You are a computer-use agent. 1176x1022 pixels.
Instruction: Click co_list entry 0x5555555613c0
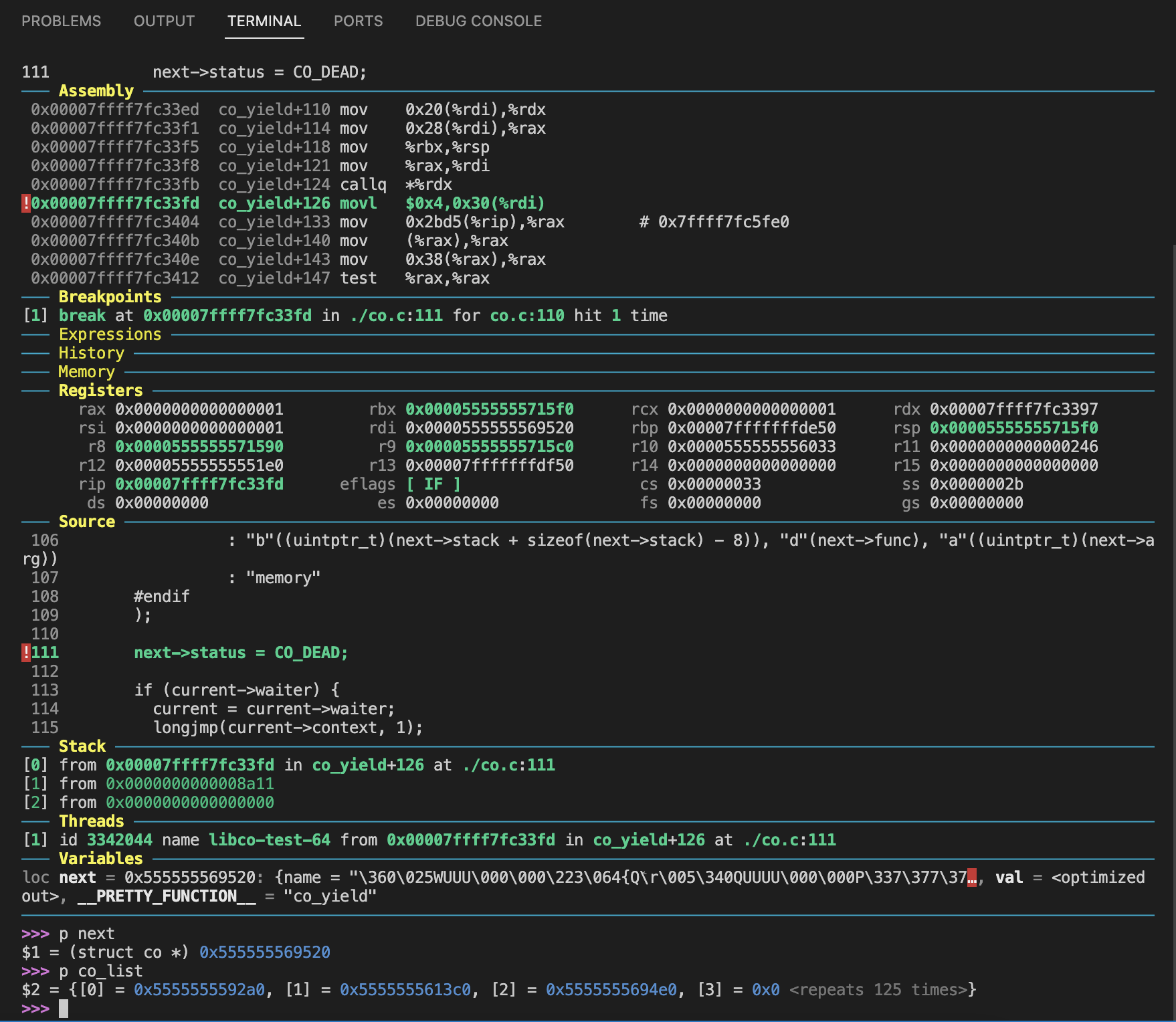point(405,989)
